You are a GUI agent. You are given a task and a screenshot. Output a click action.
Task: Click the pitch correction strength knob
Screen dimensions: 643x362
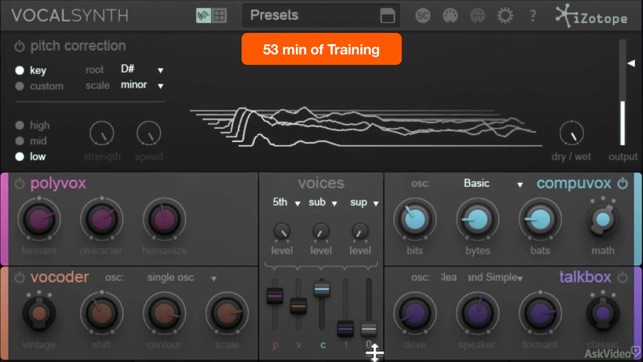pyautogui.click(x=102, y=133)
